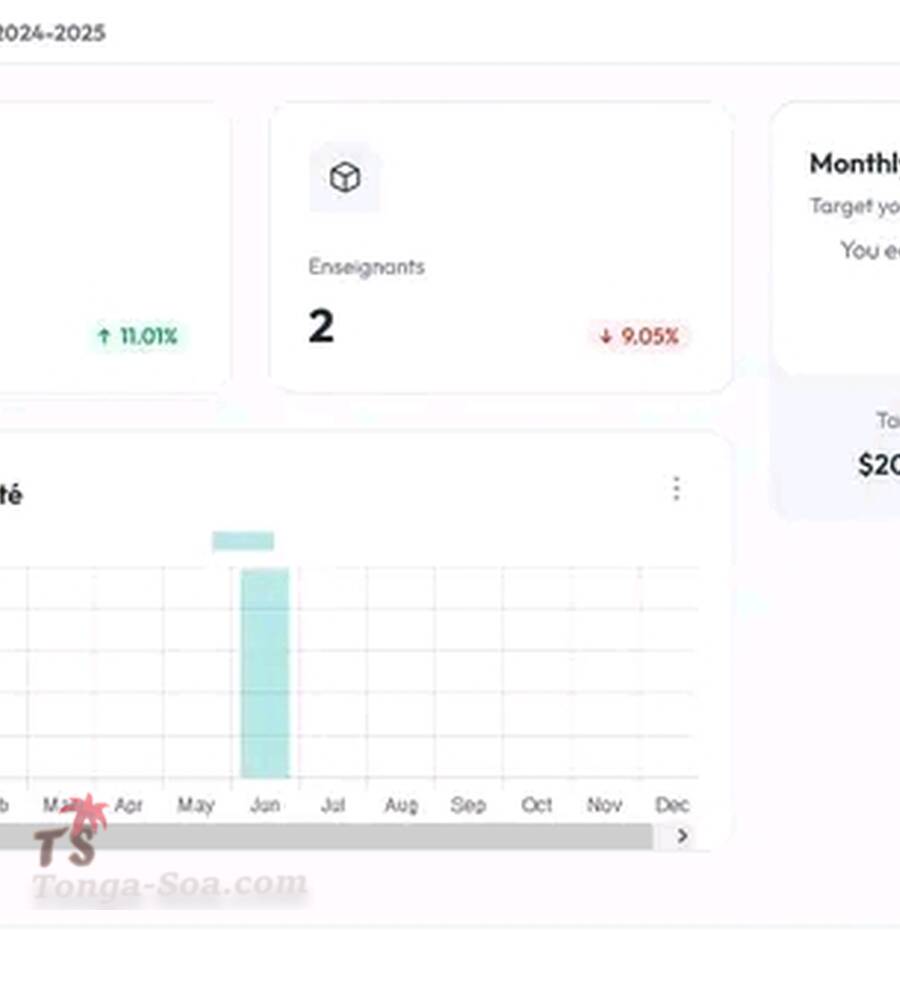Click the scrollbar's right arrow button
Viewport: 900px width, 1000px height.
point(683,836)
